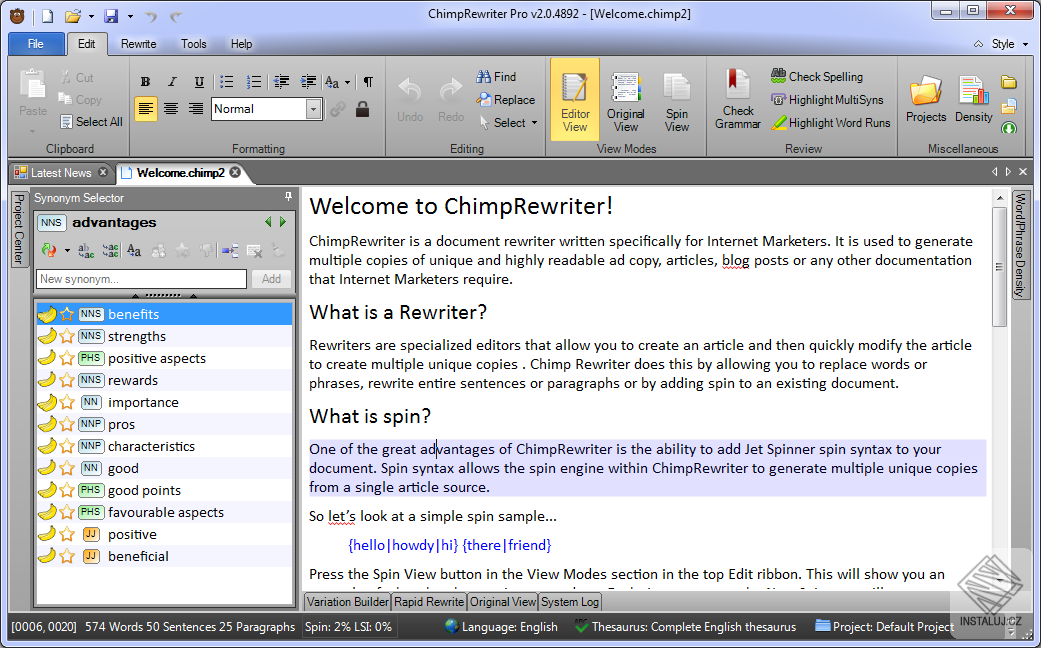The width and height of the screenshot is (1041, 648).
Task: Switch to Original View mode
Action: point(625,100)
